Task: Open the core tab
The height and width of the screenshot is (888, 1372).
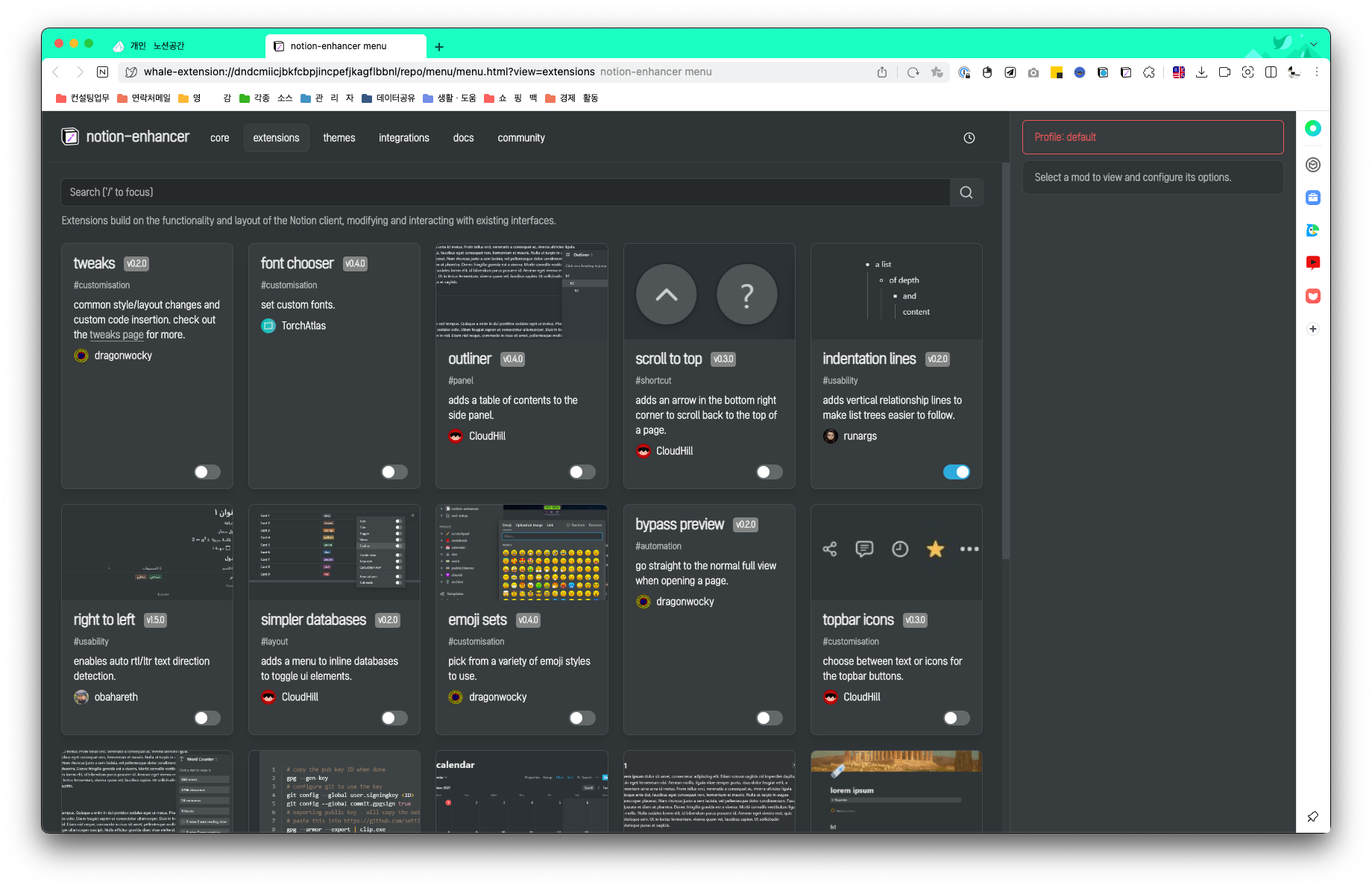Action: coord(220,138)
